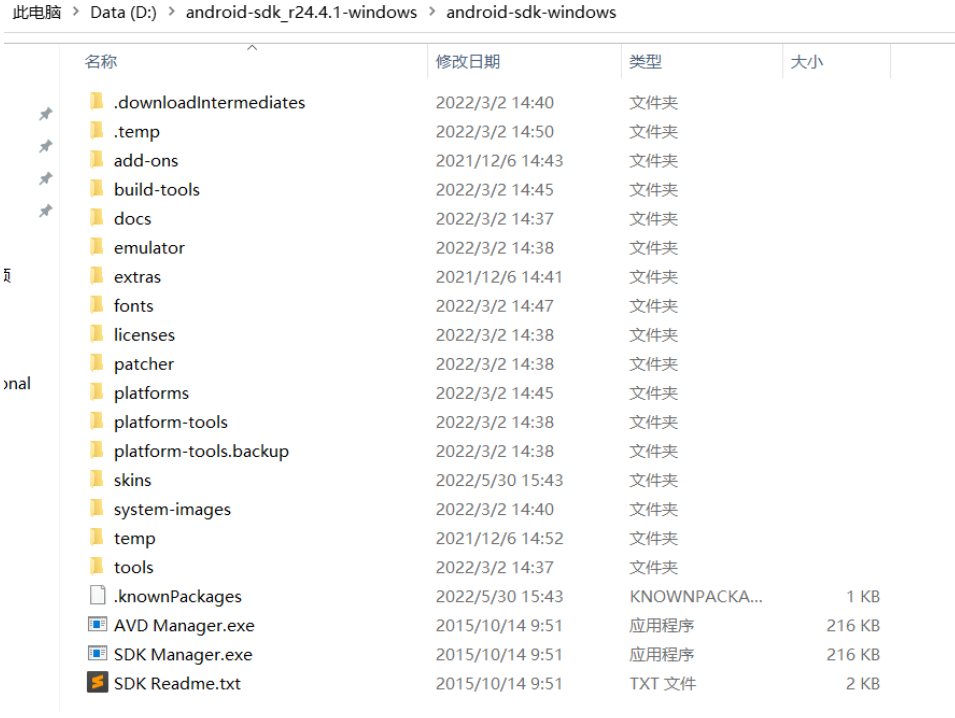This screenshot has height=718, width=955.
Task: Sort by 修改日期 column header
Action: (467, 62)
